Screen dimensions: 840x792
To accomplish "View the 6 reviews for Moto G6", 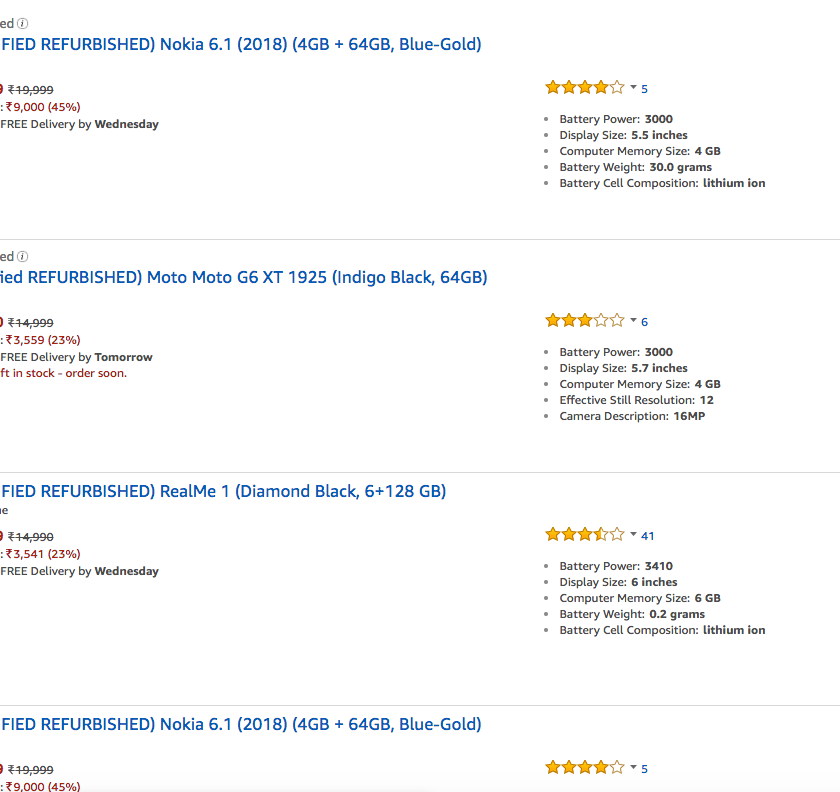I will coord(645,321).
